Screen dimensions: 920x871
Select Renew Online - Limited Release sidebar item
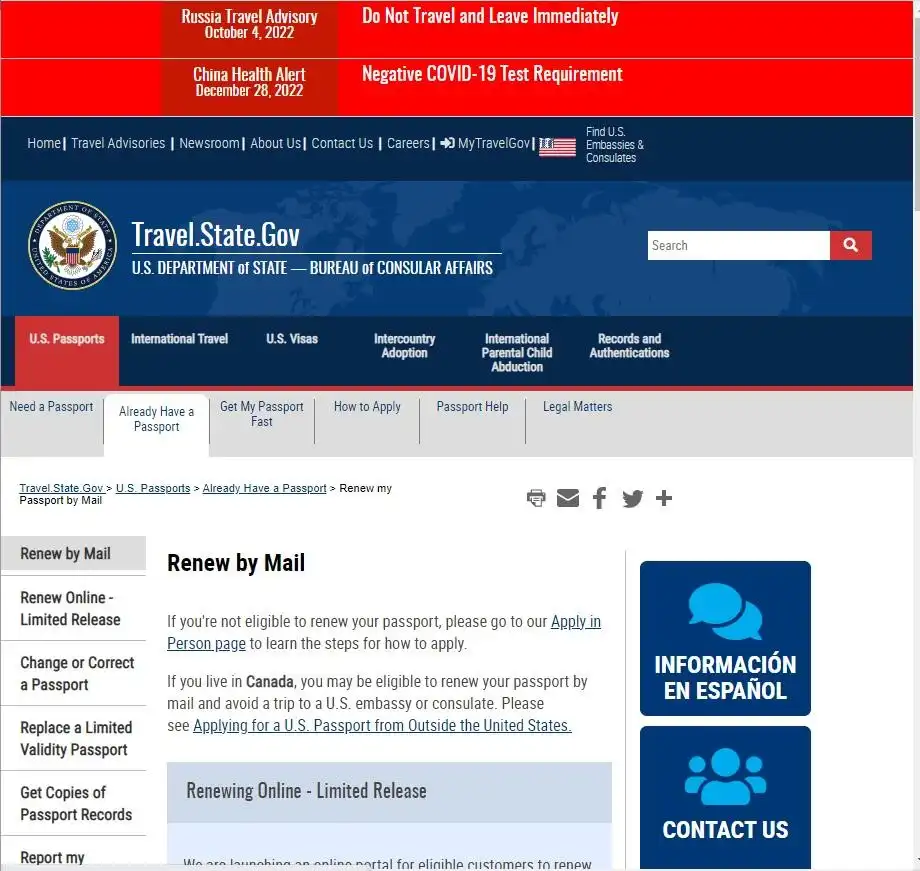(73, 609)
